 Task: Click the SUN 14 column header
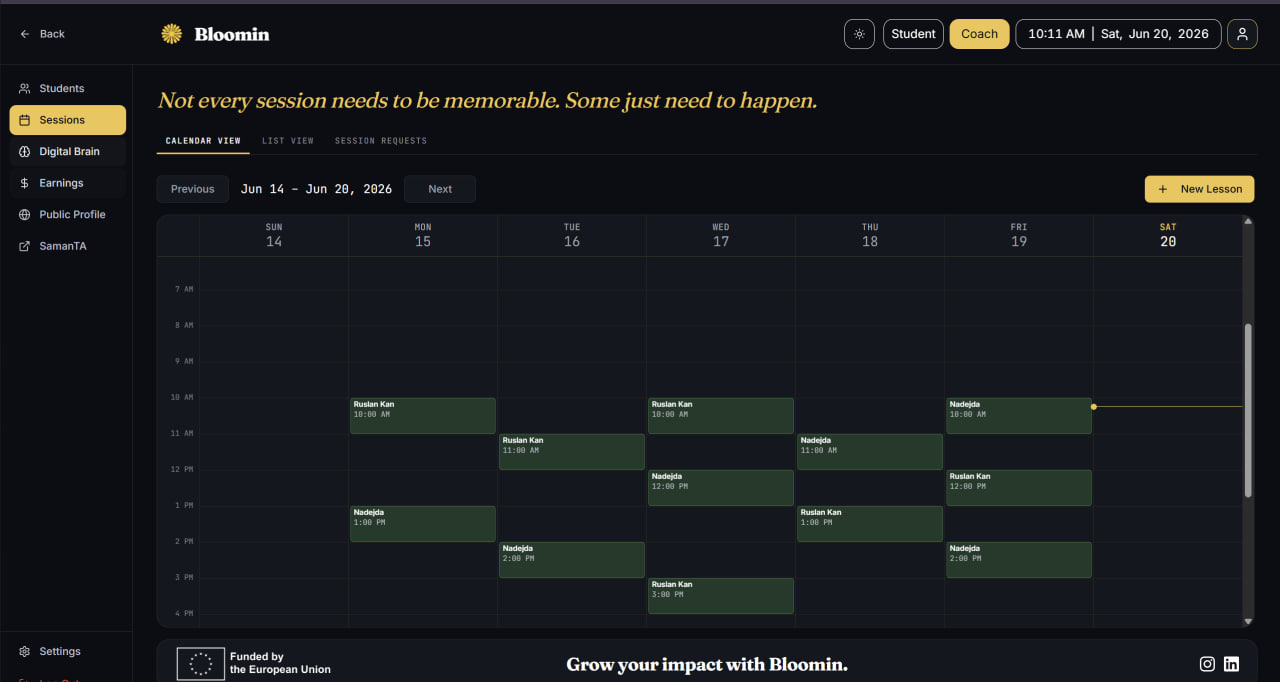(274, 235)
